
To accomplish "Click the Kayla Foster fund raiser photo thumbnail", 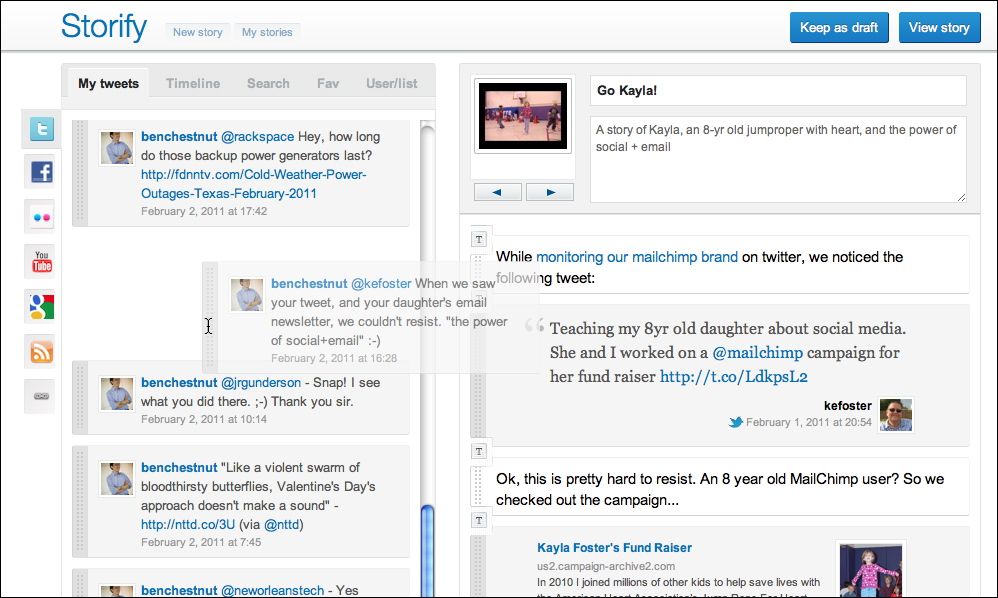I will click(870, 571).
